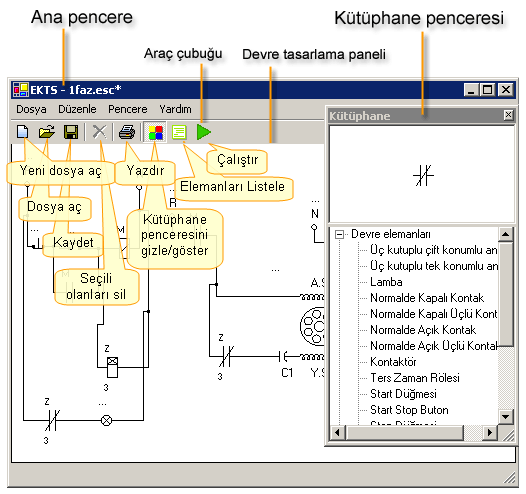
Task: Select Normalde Açık Kontak item
Action: [423, 330]
